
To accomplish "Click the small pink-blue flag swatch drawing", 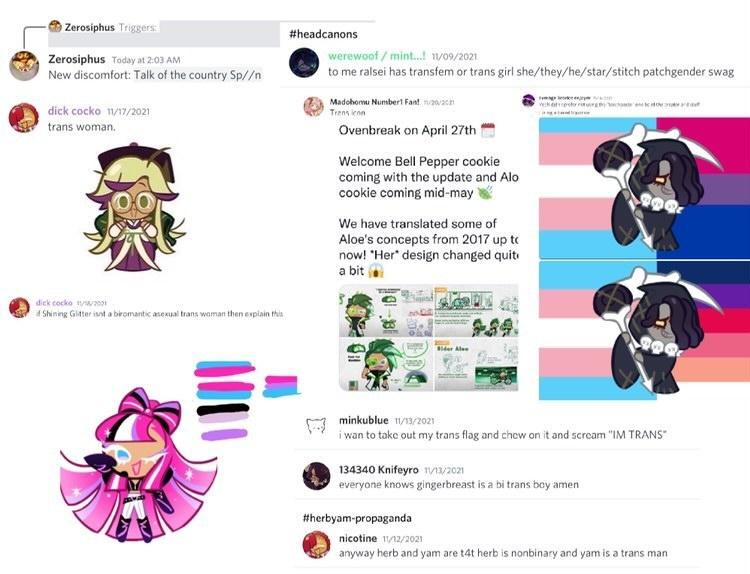I will coord(281,386).
